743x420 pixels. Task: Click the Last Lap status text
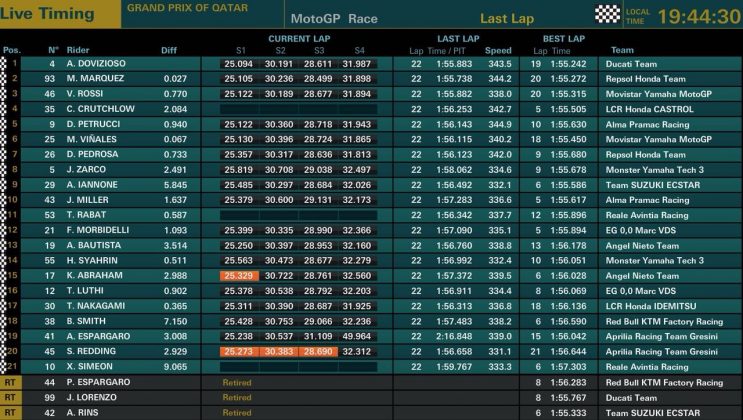point(507,19)
